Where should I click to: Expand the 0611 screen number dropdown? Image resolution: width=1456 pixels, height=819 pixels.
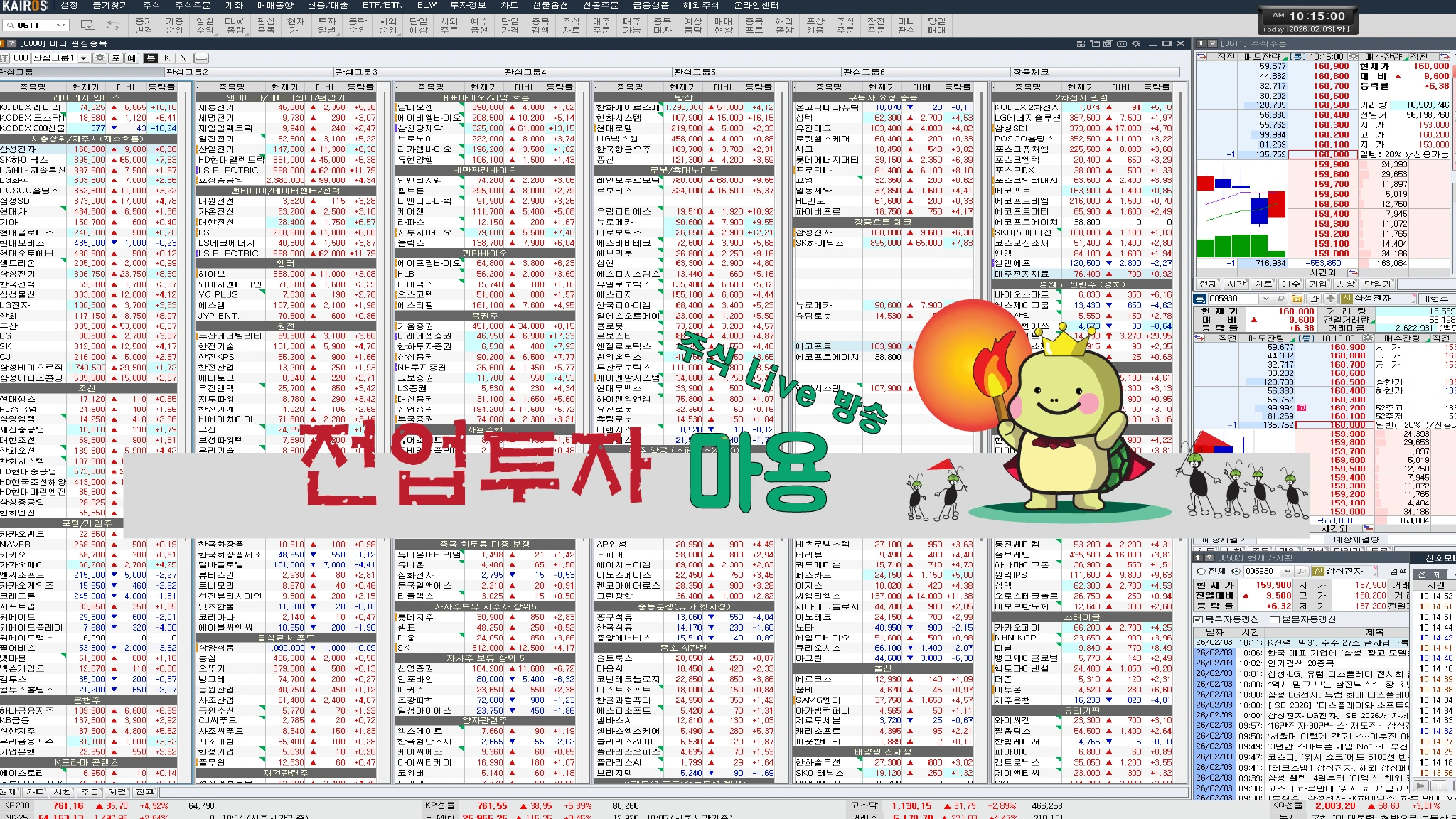coord(60,26)
